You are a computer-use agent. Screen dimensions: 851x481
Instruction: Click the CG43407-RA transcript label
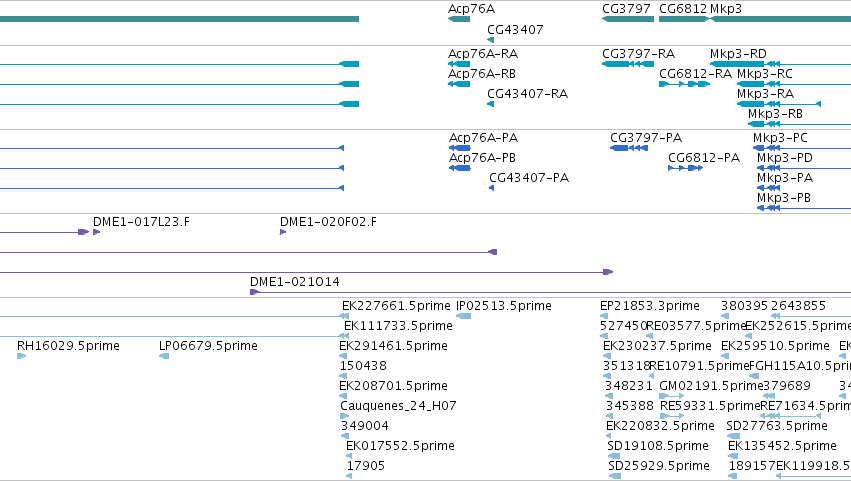[x=527, y=93]
